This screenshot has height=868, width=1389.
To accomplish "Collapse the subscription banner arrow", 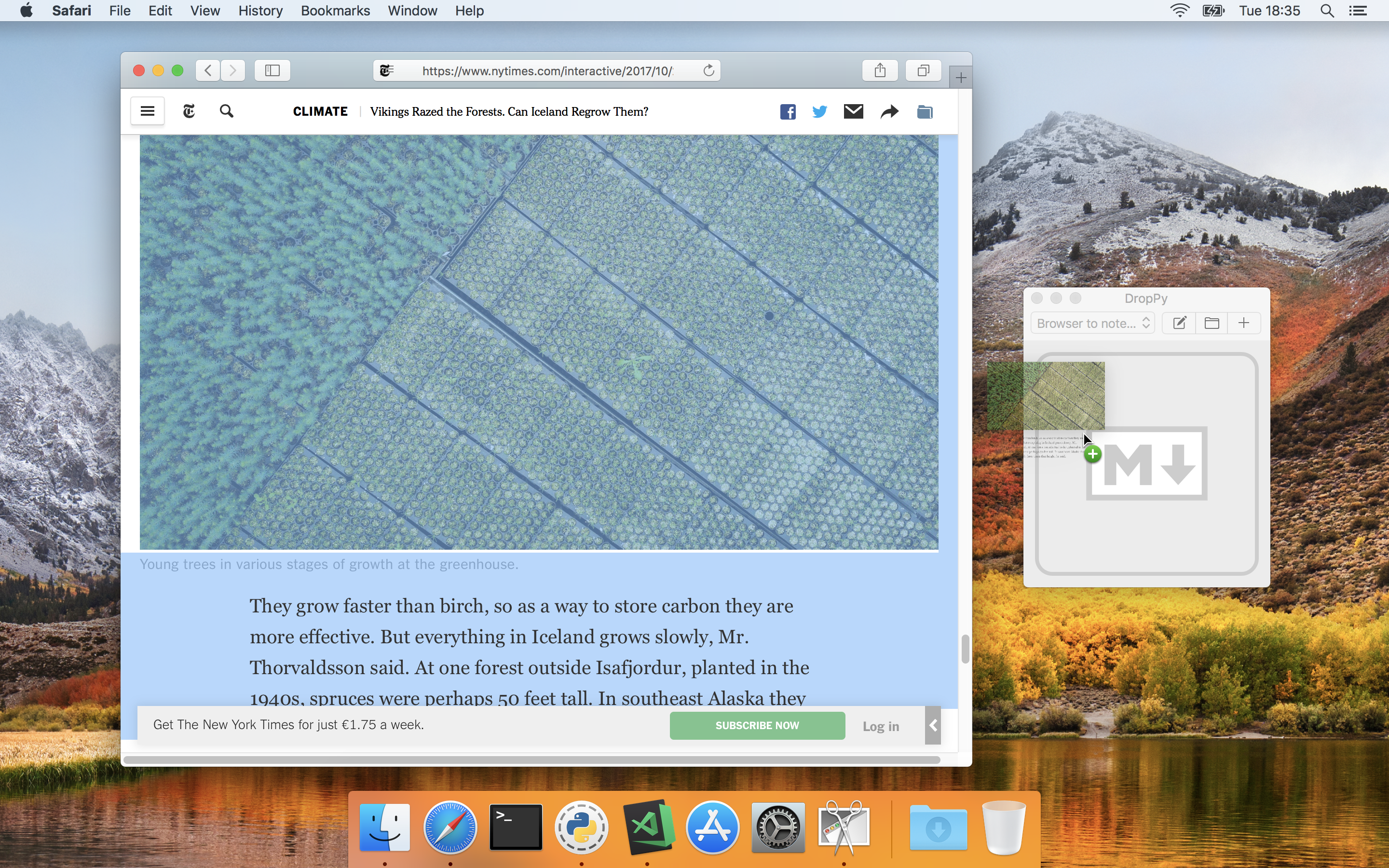I will 933,726.
